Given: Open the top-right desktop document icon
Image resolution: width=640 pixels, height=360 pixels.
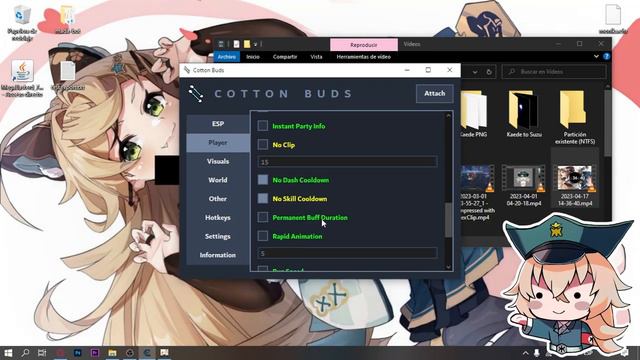Looking at the screenshot, I should (x=613, y=19).
